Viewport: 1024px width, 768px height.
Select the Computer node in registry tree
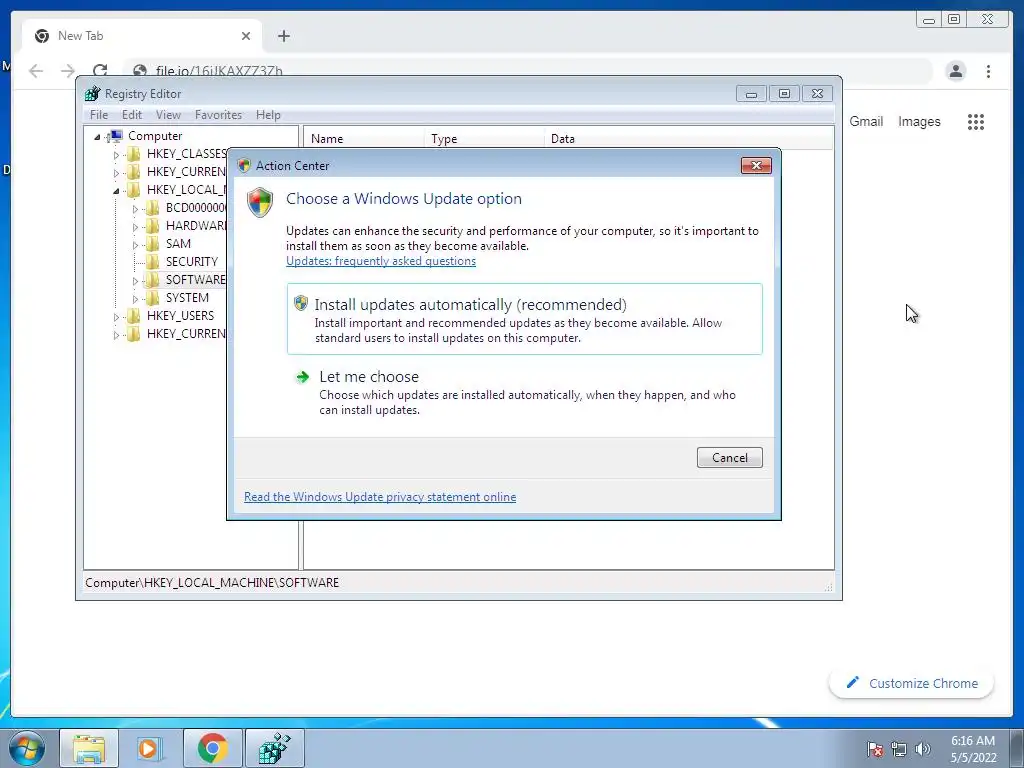point(155,136)
